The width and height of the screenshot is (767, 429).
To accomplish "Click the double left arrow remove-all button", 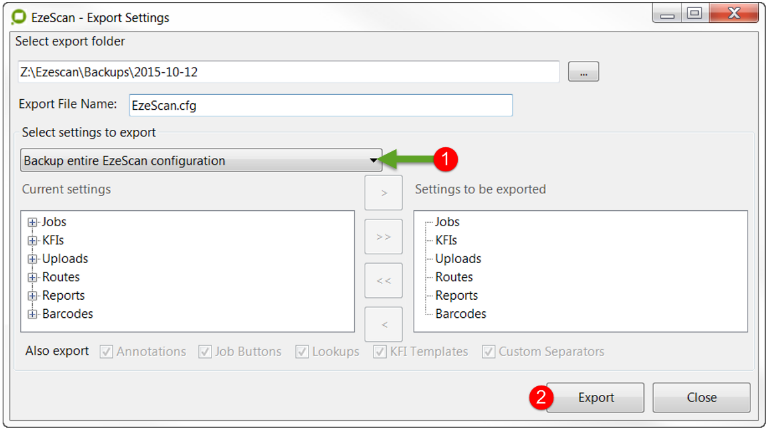I will [384, 280].
